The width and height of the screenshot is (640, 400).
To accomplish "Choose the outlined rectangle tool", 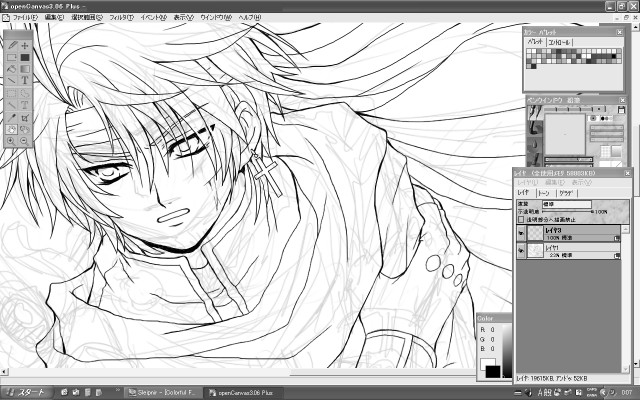I will [x=12, y=58].
